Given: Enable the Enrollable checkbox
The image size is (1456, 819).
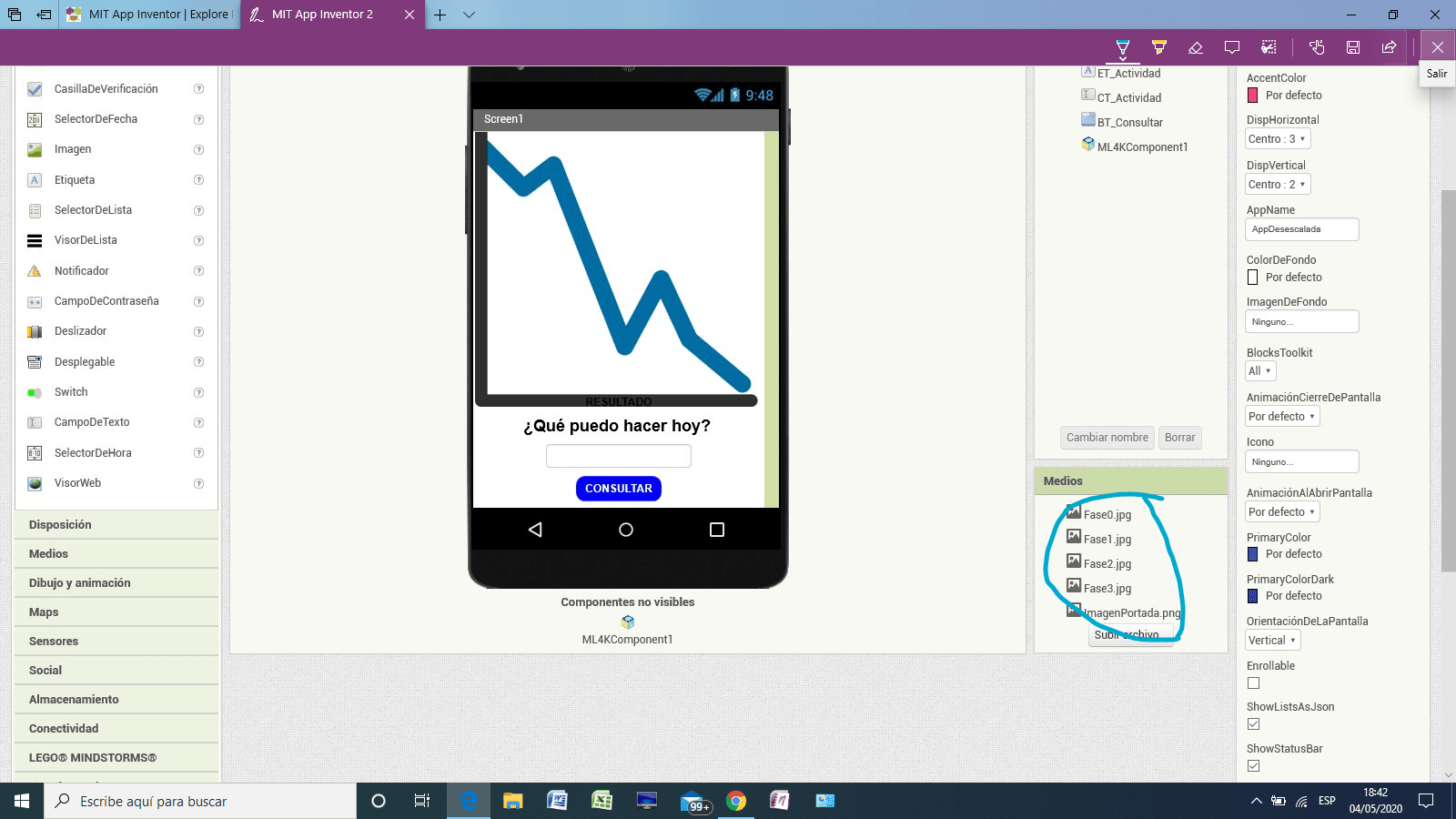Looking at the screenshot, I should (x=1253, y=683).
